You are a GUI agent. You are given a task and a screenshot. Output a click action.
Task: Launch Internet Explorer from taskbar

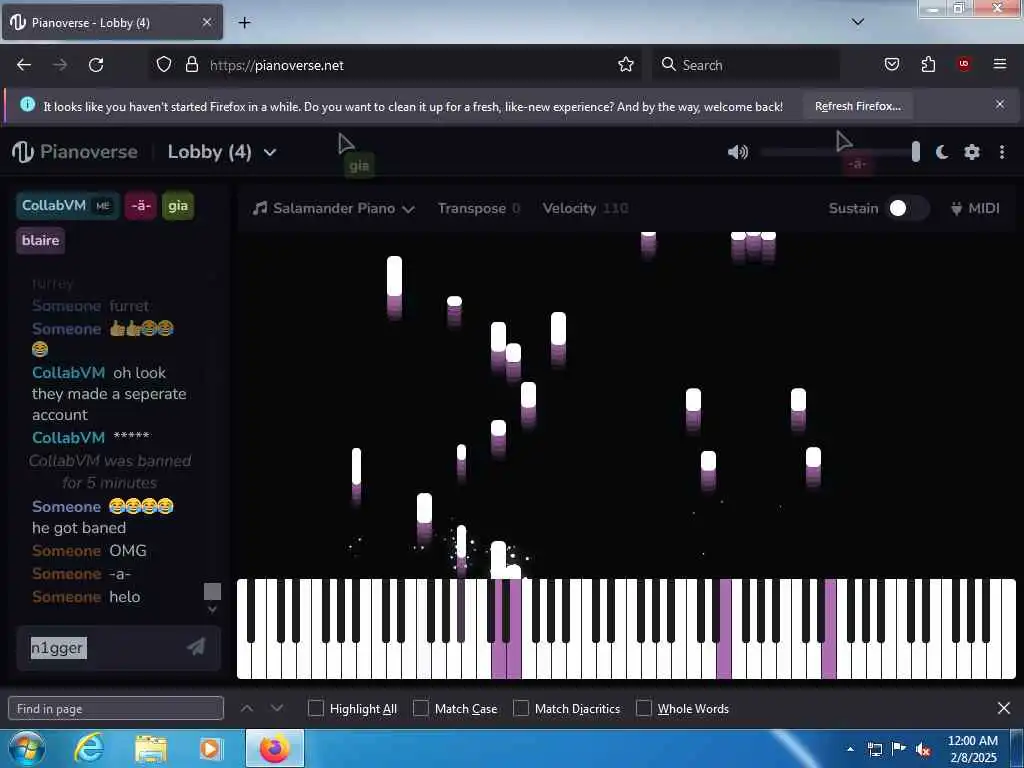pos(89,748)
